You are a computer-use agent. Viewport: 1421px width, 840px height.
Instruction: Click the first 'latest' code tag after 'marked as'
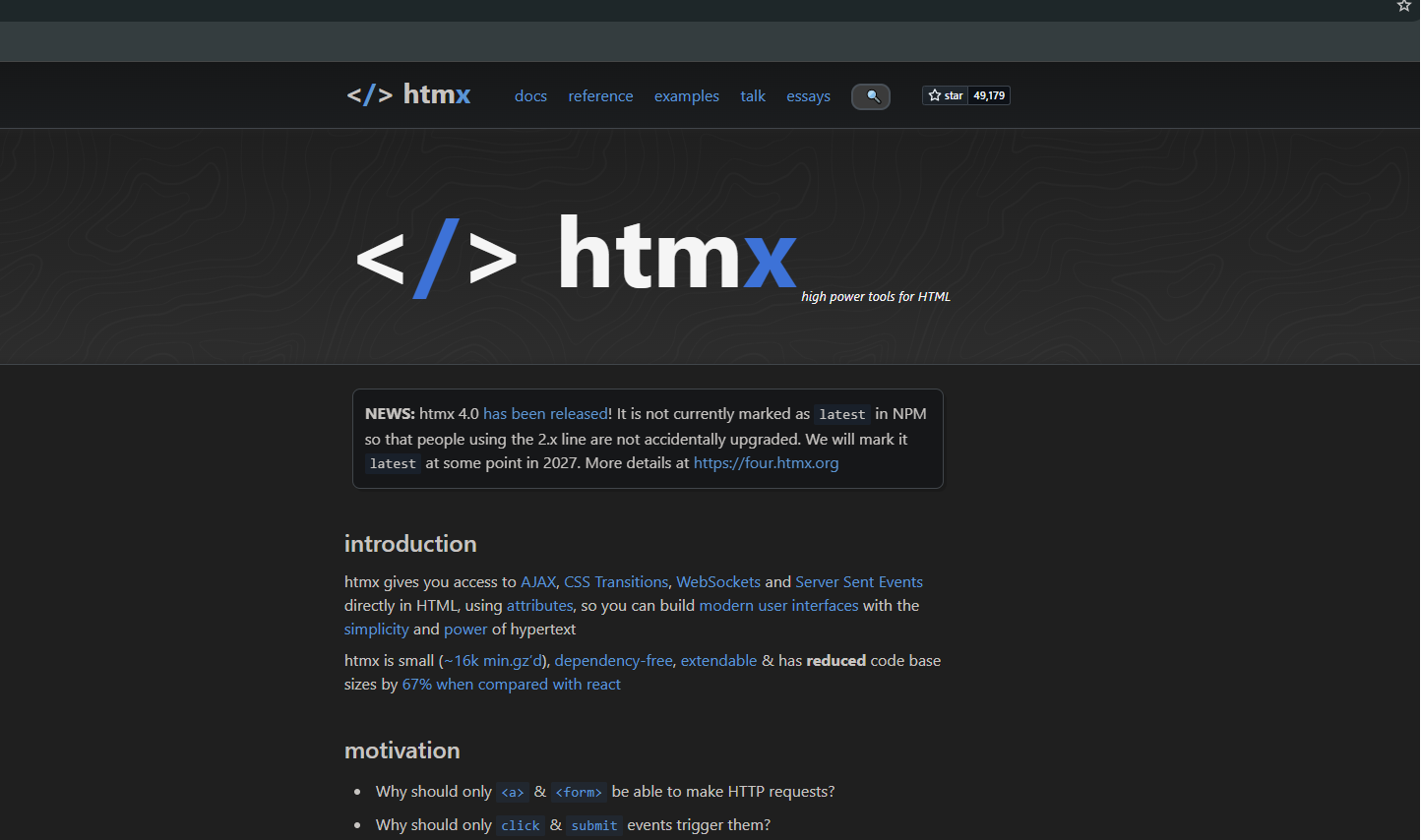coord(842,415)
